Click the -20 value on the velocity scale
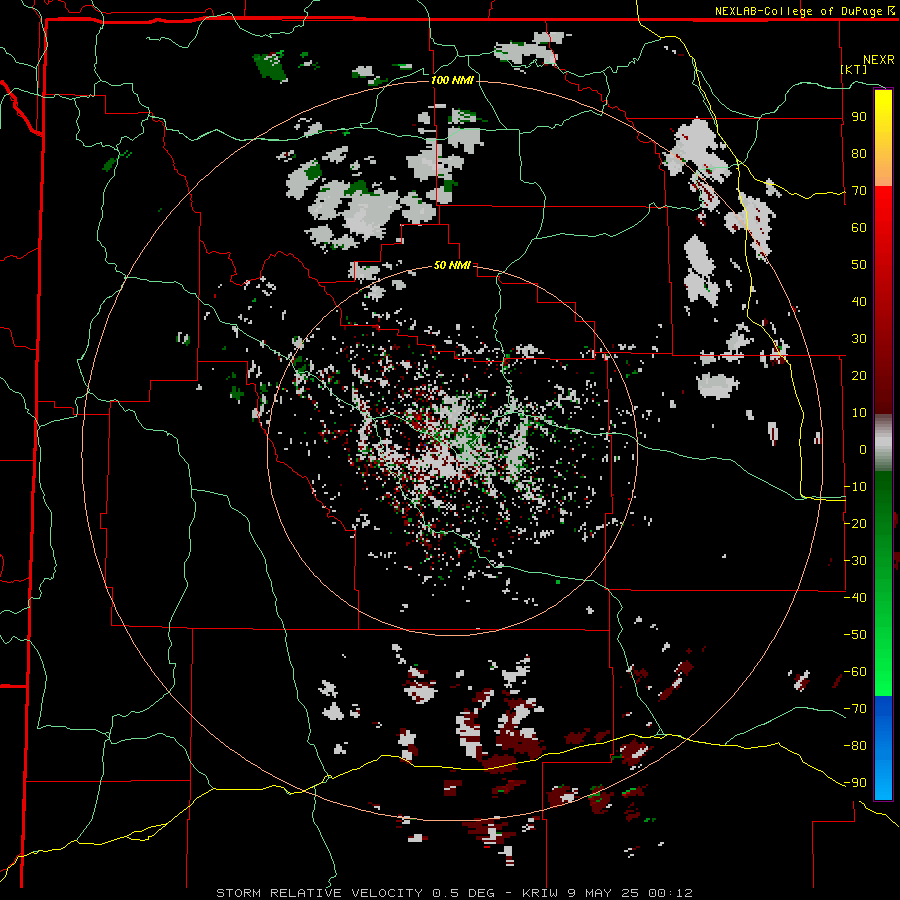The width and height of the screenshot is (900, 900). (855, 524)
